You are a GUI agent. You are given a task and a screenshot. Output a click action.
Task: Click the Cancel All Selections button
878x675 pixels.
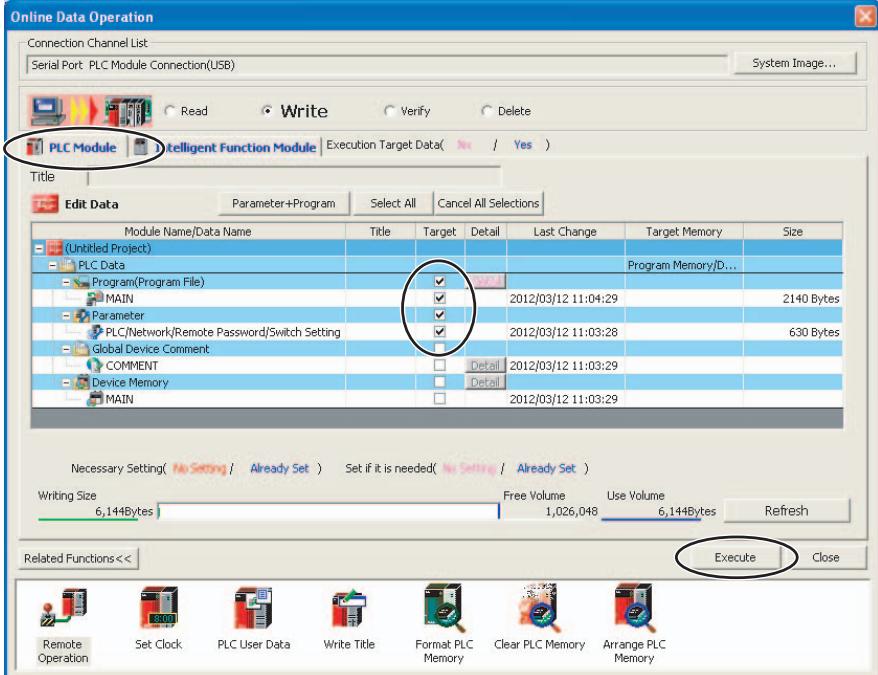(488, 203)
